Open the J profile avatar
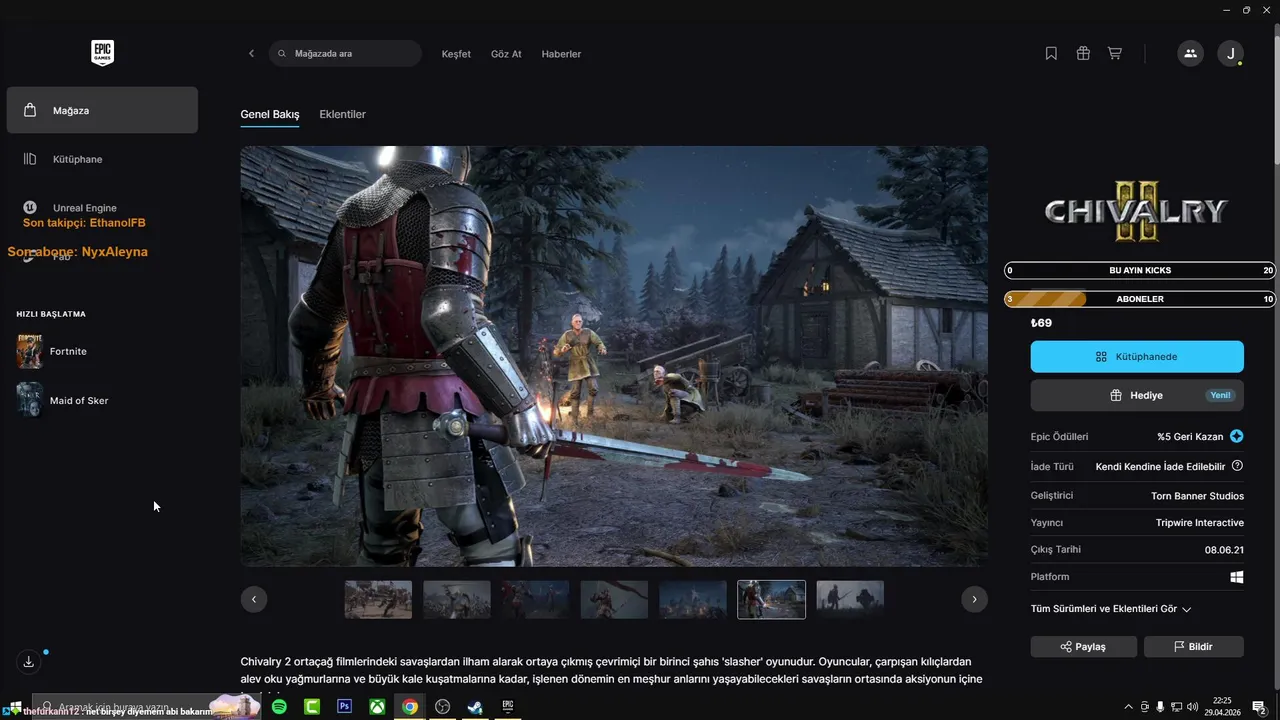Screen dimensions: 1280x720 point(1231,54)
